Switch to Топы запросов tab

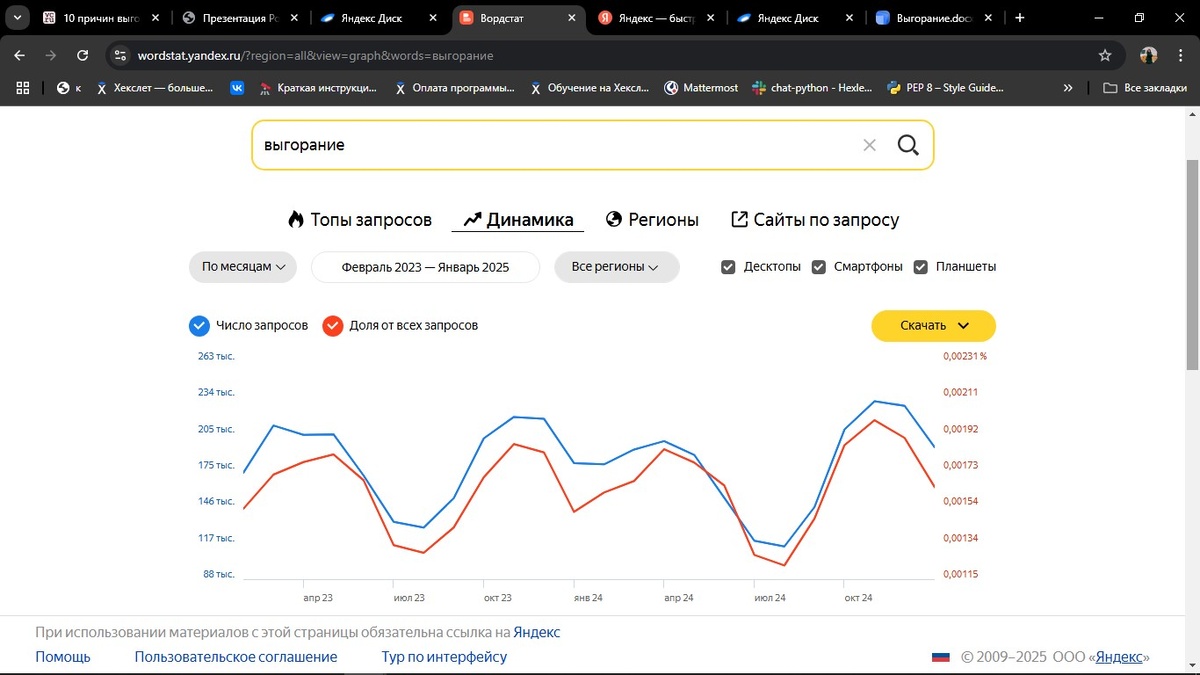[x=359, y=220]
